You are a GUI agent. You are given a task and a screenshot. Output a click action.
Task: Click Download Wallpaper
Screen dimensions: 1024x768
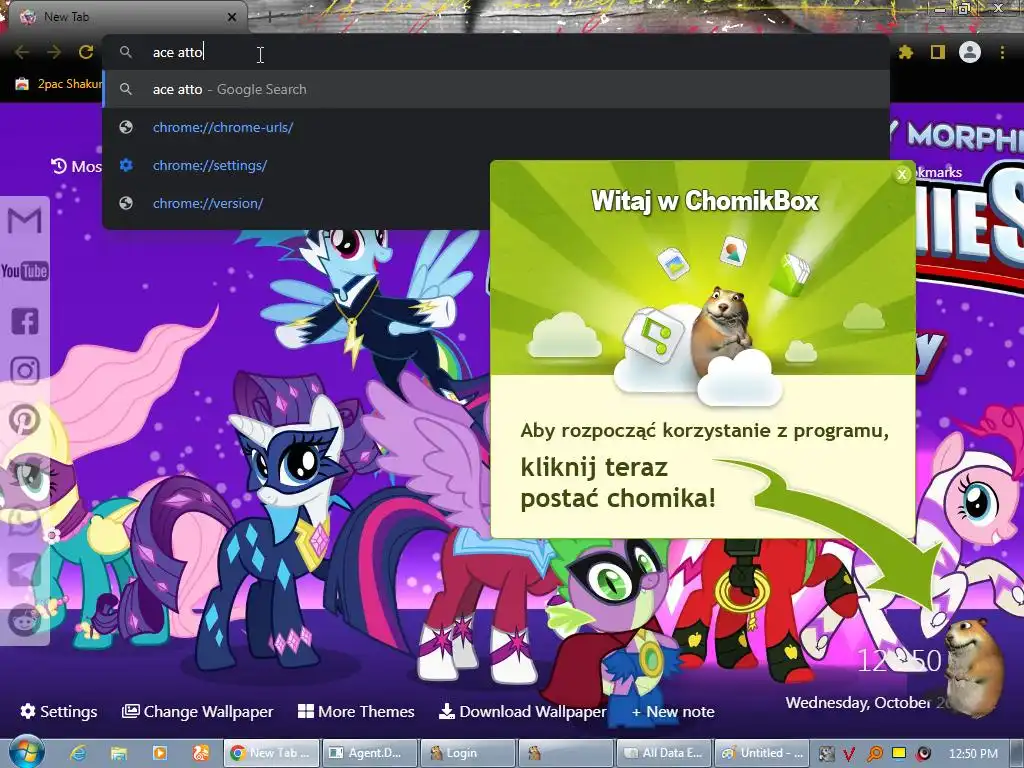tap(522, 711)
